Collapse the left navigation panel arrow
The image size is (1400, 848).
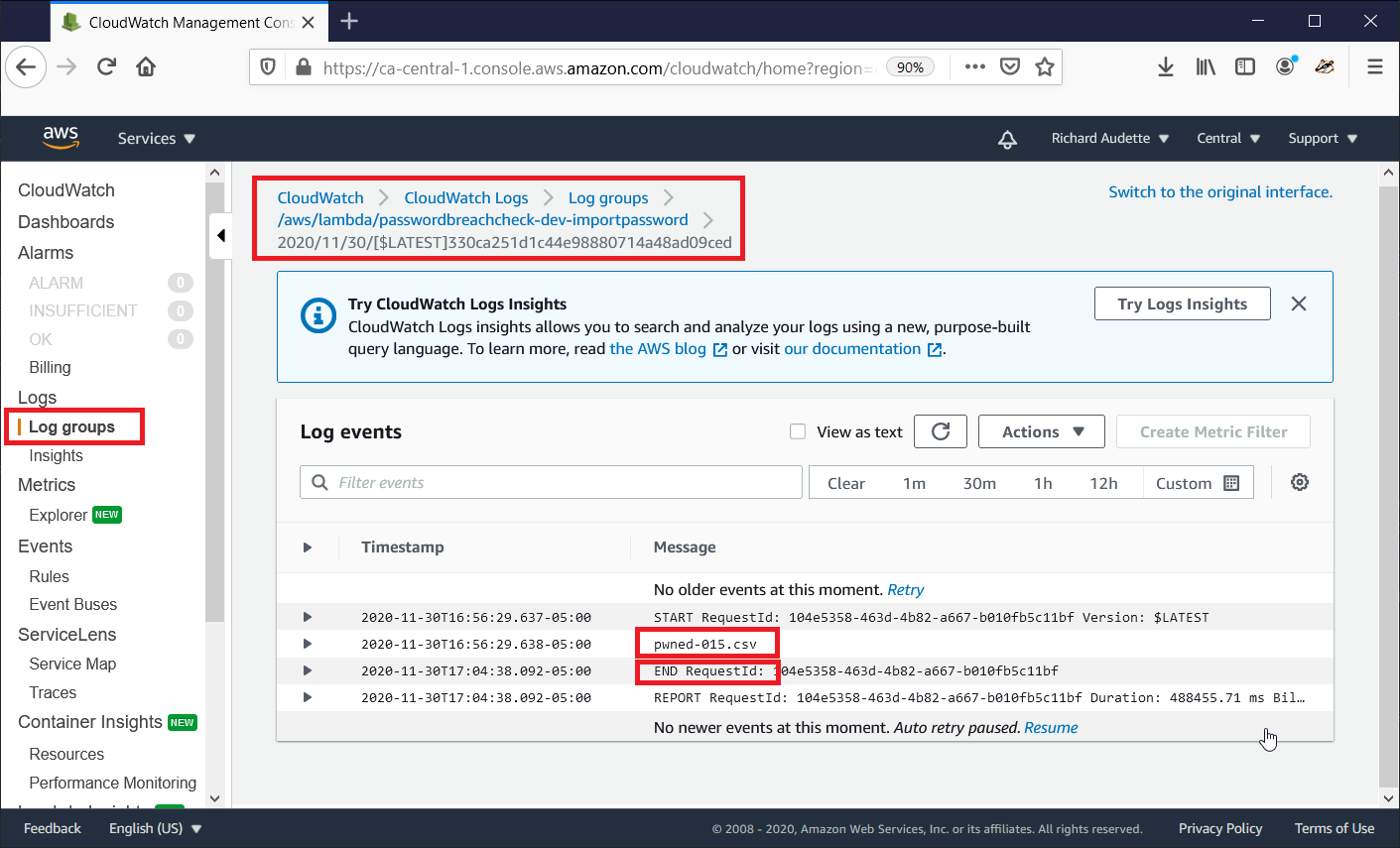pos(220,236)
